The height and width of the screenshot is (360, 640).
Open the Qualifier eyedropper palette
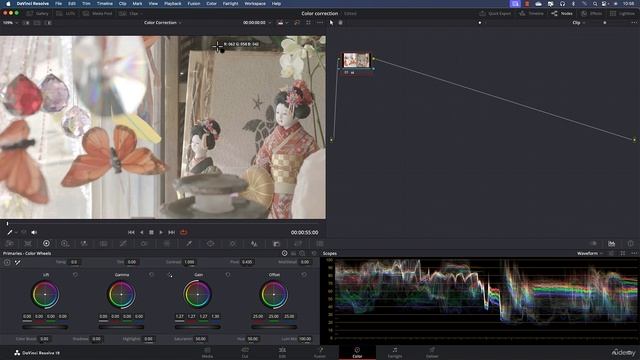[x=189, y=244]
